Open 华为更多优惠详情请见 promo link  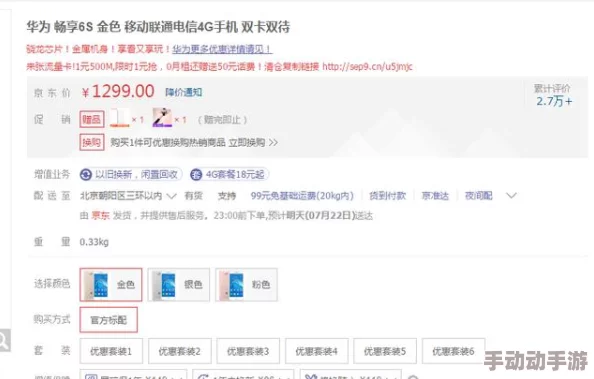coord(222,49)
